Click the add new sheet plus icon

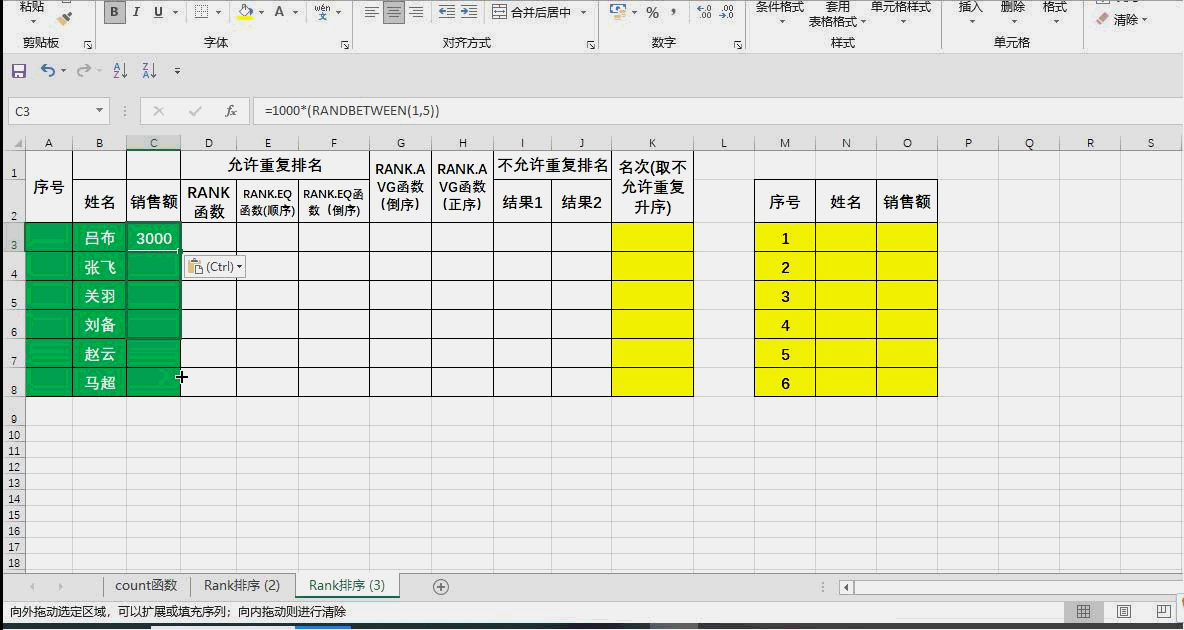(441, 586)
